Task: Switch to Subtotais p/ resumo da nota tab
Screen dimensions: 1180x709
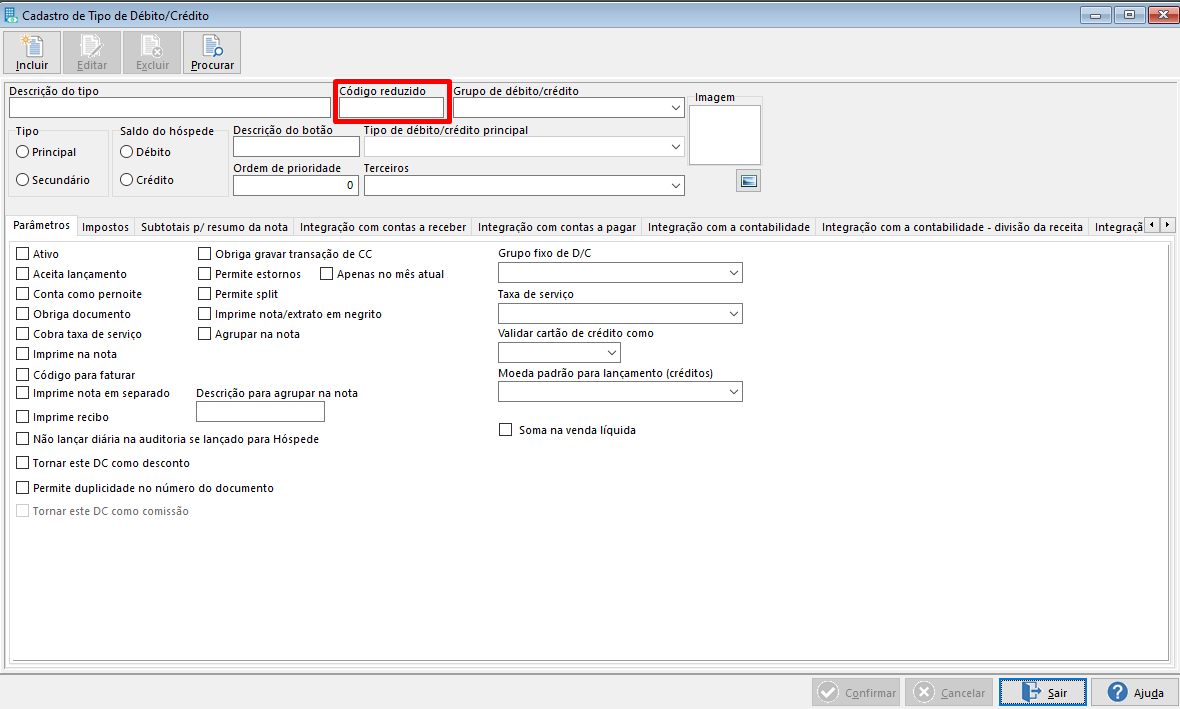Action: coord(214,227)
